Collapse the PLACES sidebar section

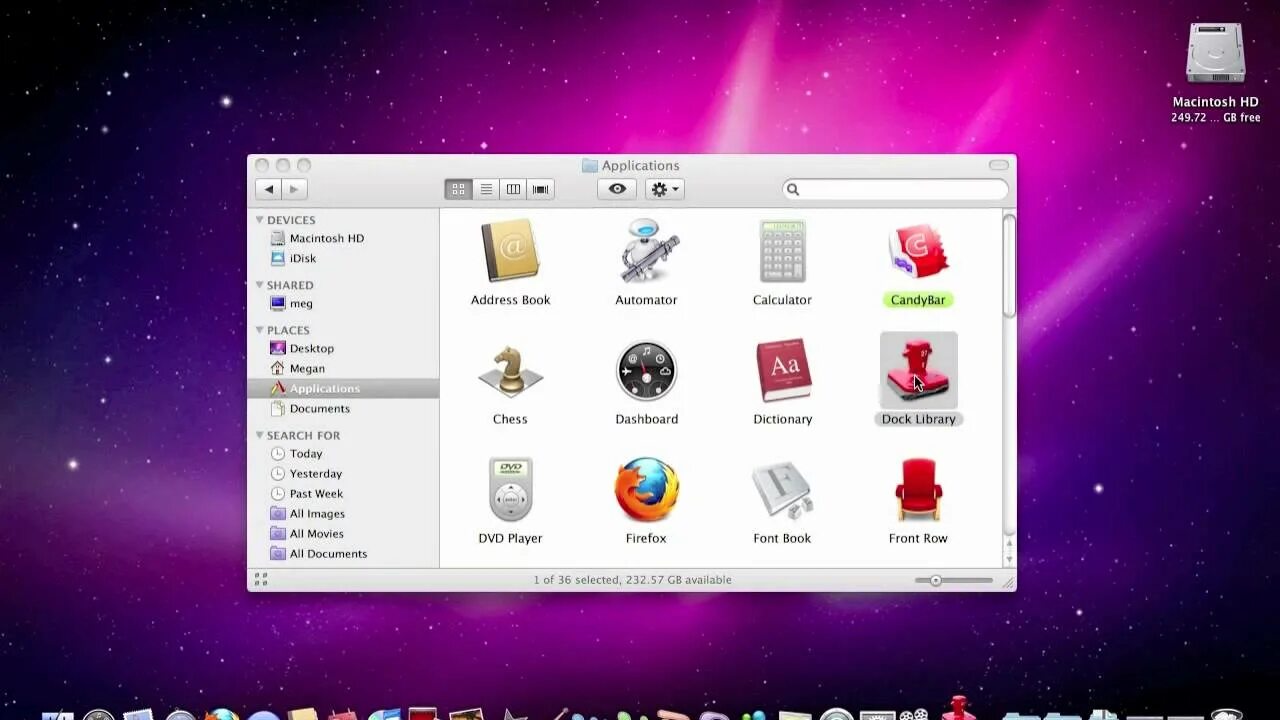260,329
